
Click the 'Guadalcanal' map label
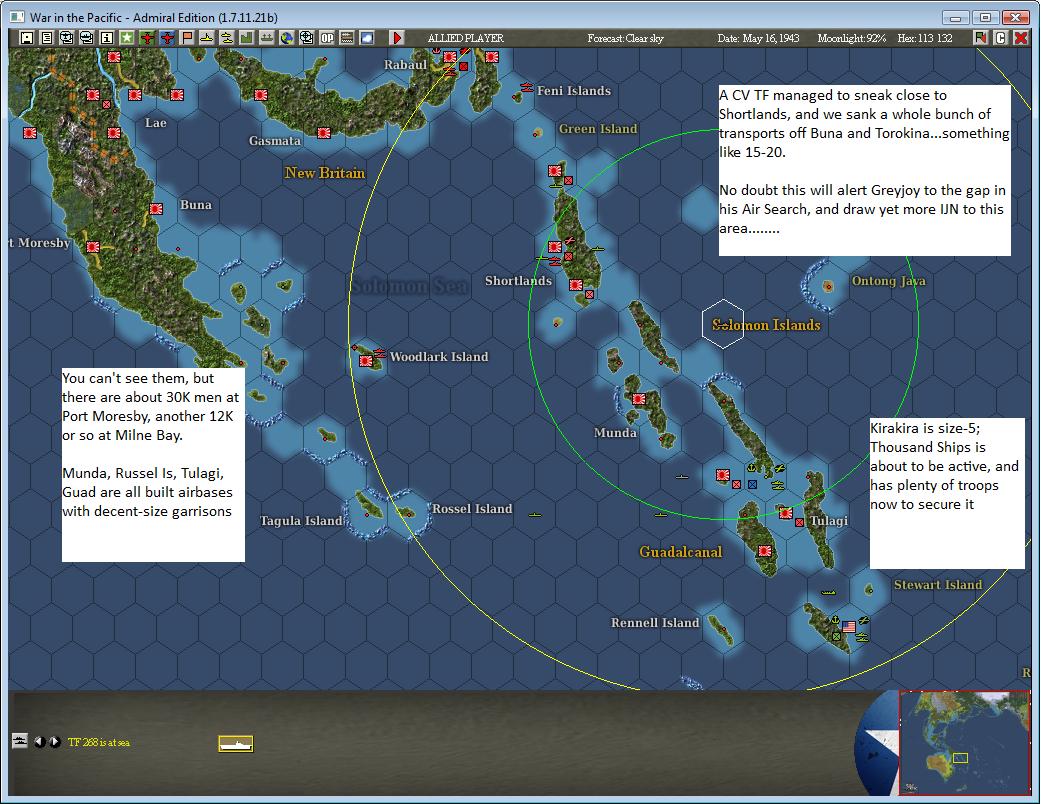(681, 552)
